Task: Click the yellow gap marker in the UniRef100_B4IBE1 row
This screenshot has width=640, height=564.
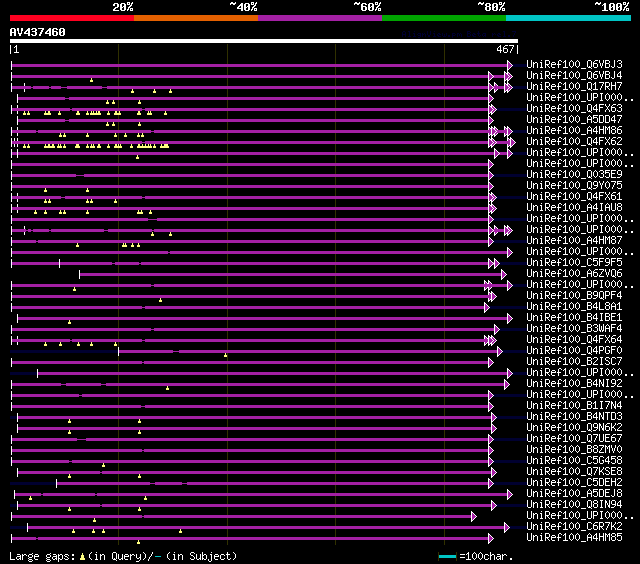Action: (69, 322)
